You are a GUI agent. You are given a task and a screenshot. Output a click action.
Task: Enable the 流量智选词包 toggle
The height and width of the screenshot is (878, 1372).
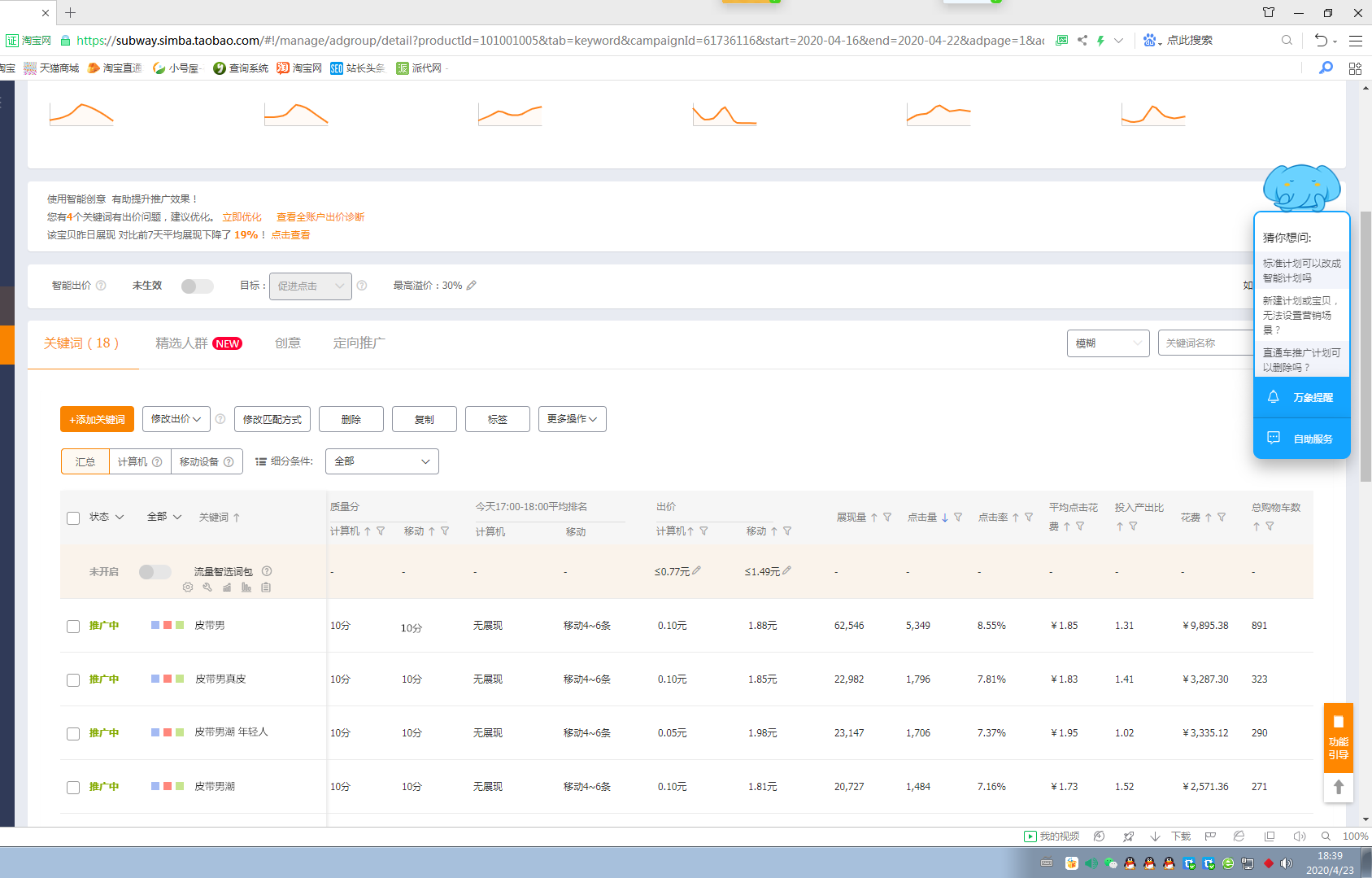tap(155, 572)
